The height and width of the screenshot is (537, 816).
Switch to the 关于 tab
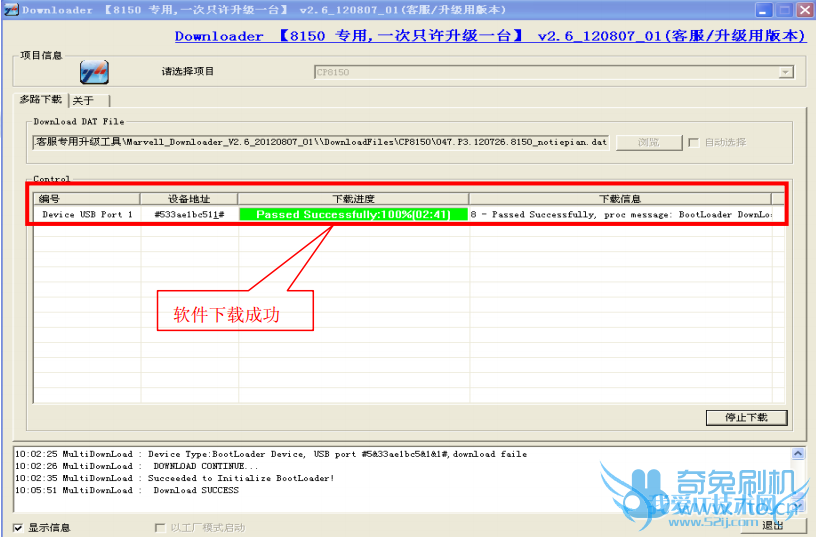pos(89,100)
